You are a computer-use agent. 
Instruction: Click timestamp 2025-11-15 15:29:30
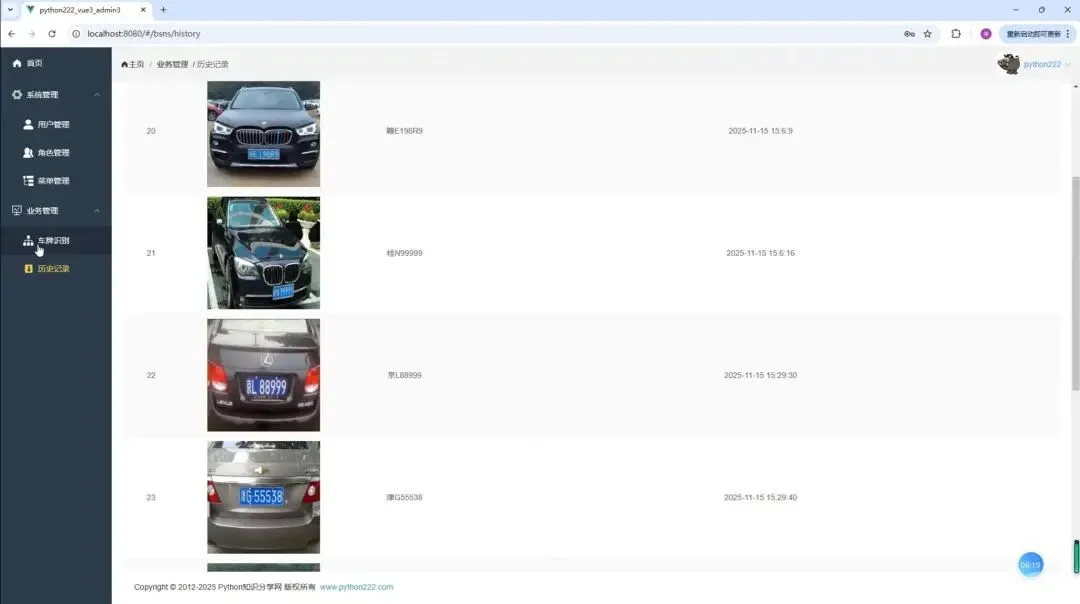tap(760, 375)
